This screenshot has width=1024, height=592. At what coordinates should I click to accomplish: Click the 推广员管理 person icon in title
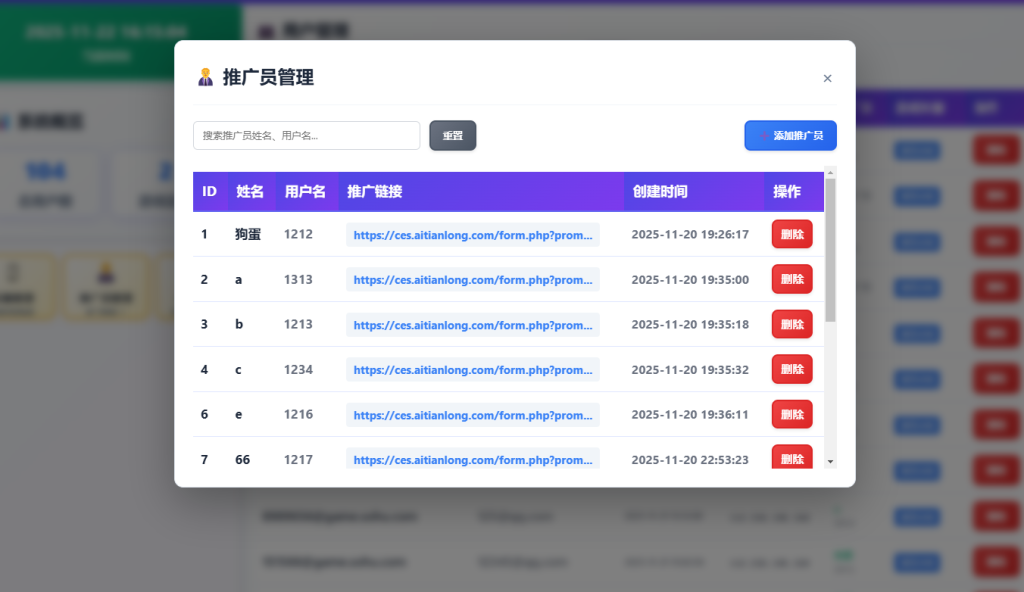pos(205,77)
